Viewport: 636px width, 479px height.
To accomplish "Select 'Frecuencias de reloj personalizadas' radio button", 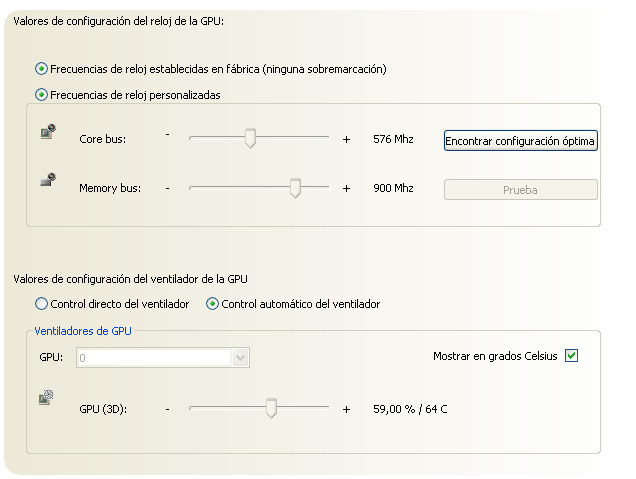I will 41,95.
